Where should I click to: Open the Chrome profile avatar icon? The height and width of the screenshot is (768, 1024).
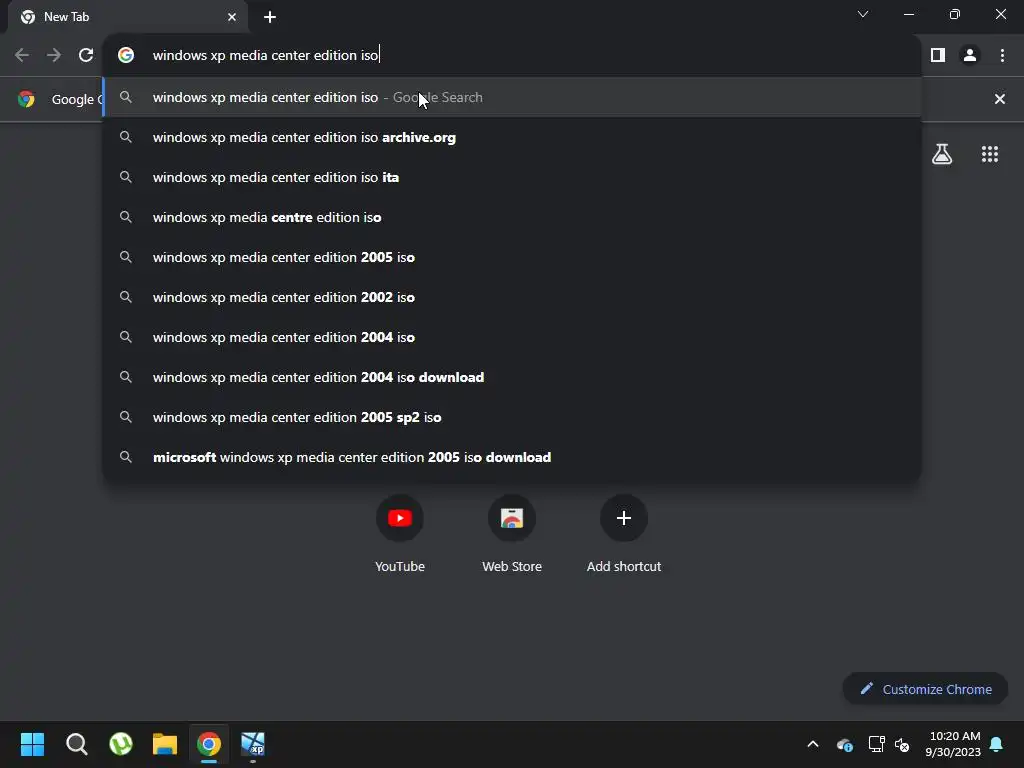click(x=970, y=56)
